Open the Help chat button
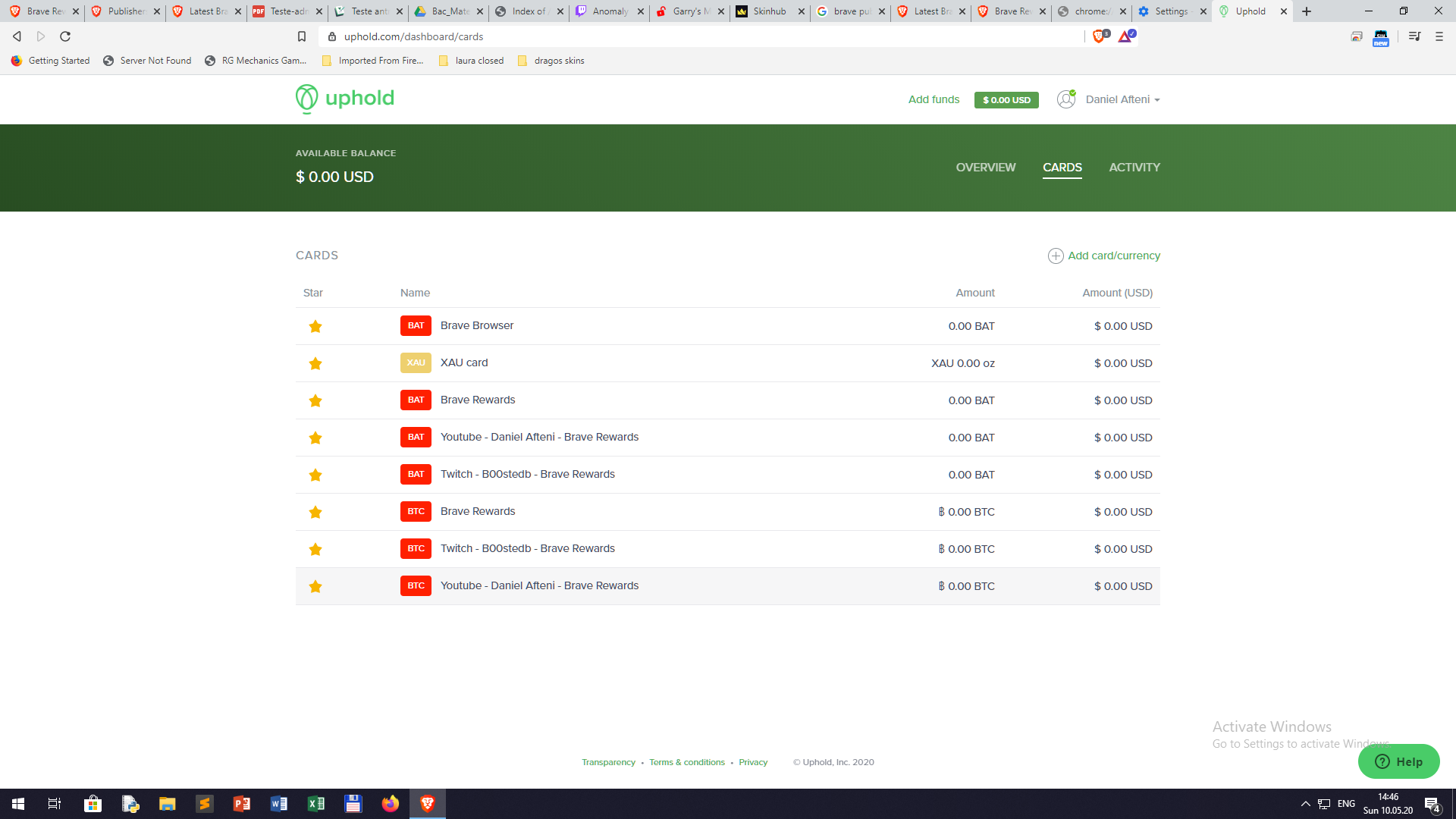The image size is (1456, 819). click(1398, 761)
